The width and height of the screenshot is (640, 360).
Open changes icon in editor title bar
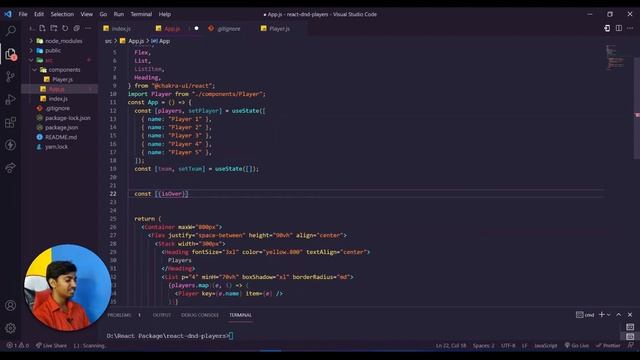(x=607, y=28)
